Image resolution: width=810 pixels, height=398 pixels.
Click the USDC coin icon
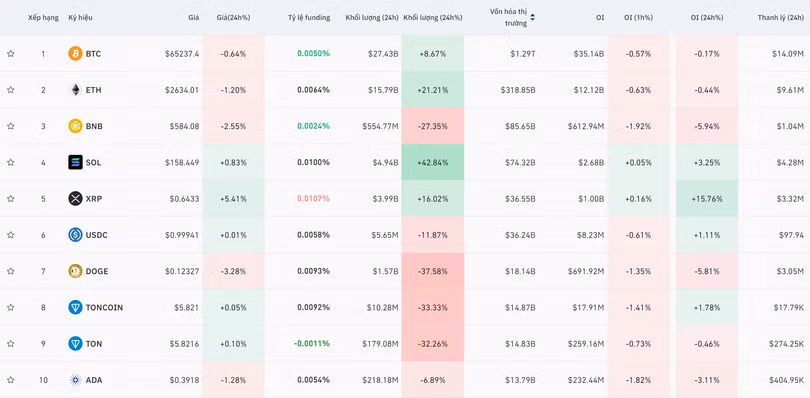pos(75,235)
